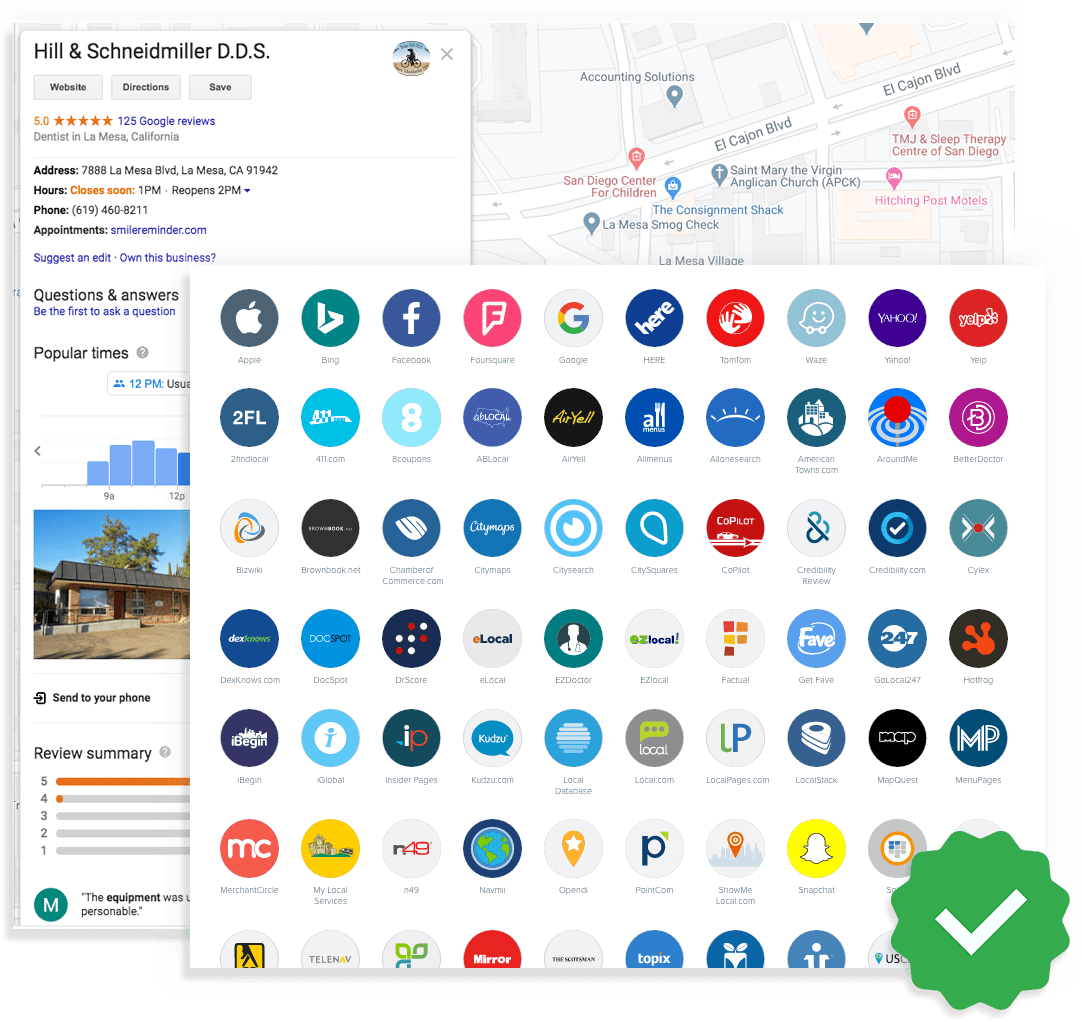This screenshot has height=1022, width=1082.
Task: Click the Insider Pages icon
Action: pyautogui.click(x=411, y=738)
